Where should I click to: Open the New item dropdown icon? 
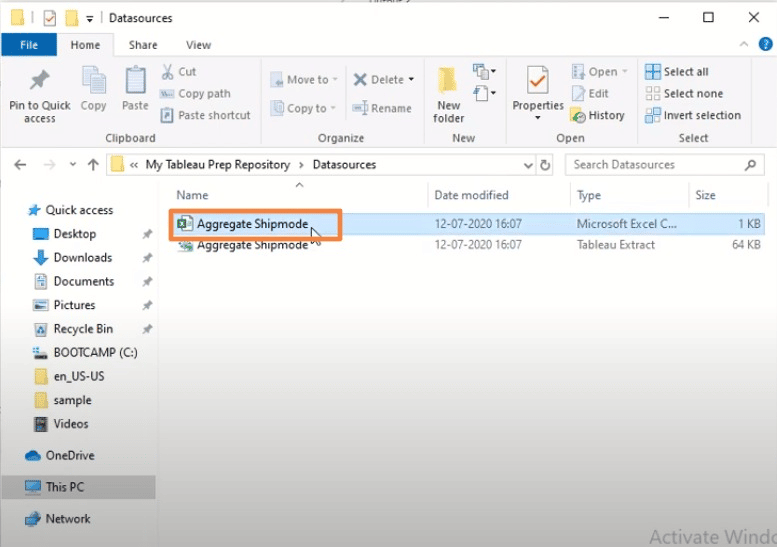(484, 72)
